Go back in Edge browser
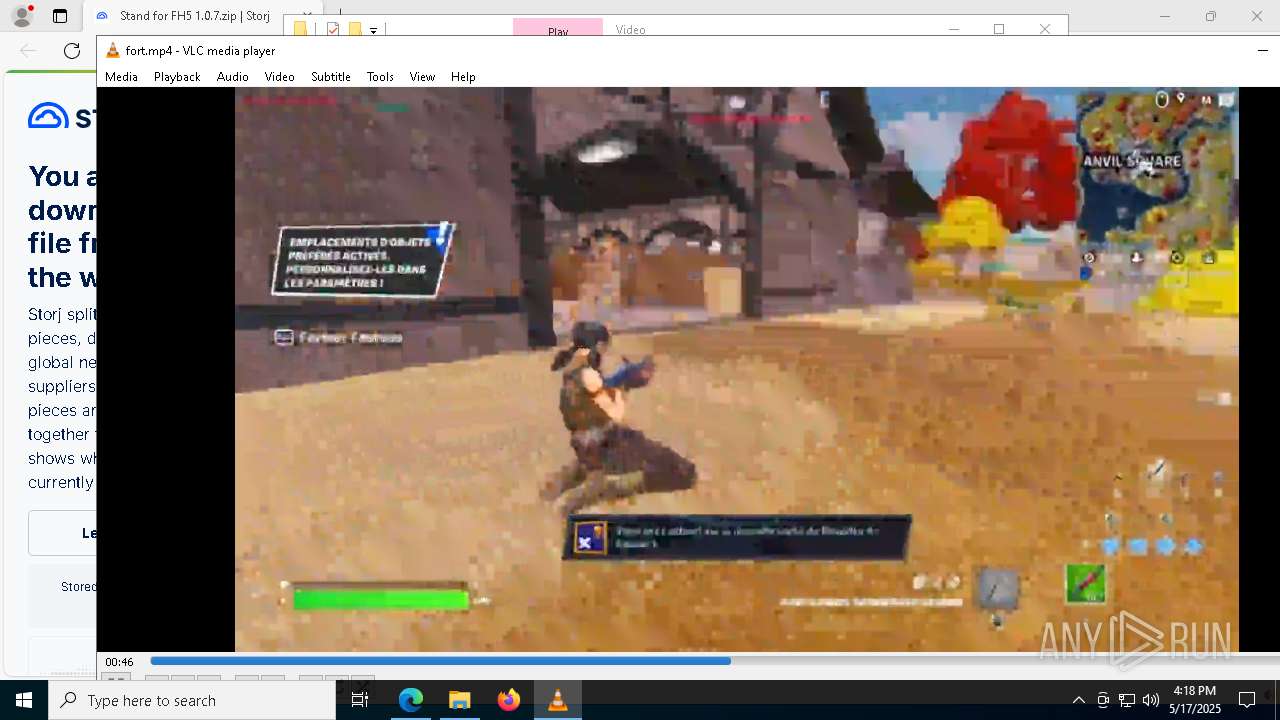This screenshot has height=720, width=1280. (x=28, y=51)
